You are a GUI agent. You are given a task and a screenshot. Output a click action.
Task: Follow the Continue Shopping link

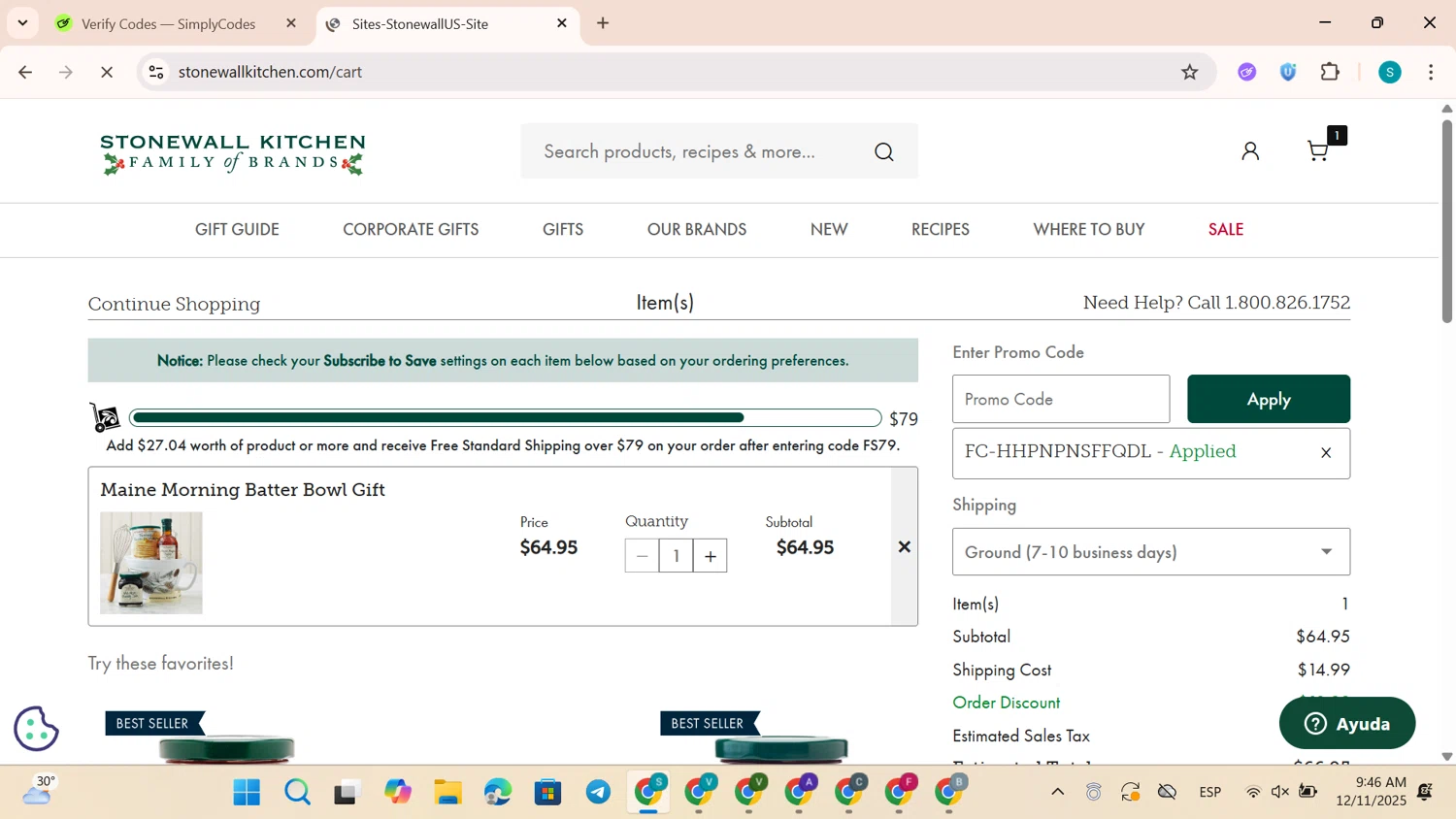coord(174,304)
